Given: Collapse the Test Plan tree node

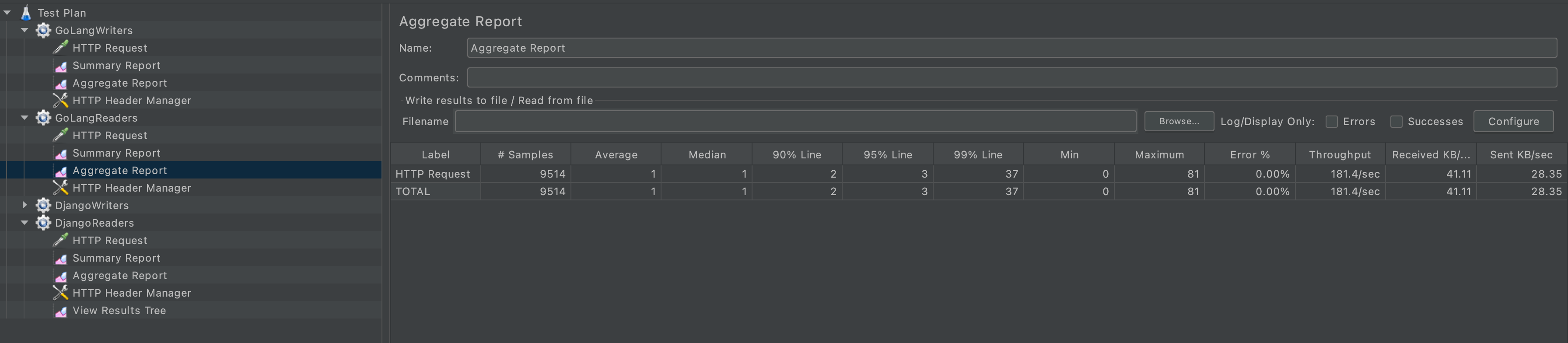Looking at the screenshot, I should point(6,12).
